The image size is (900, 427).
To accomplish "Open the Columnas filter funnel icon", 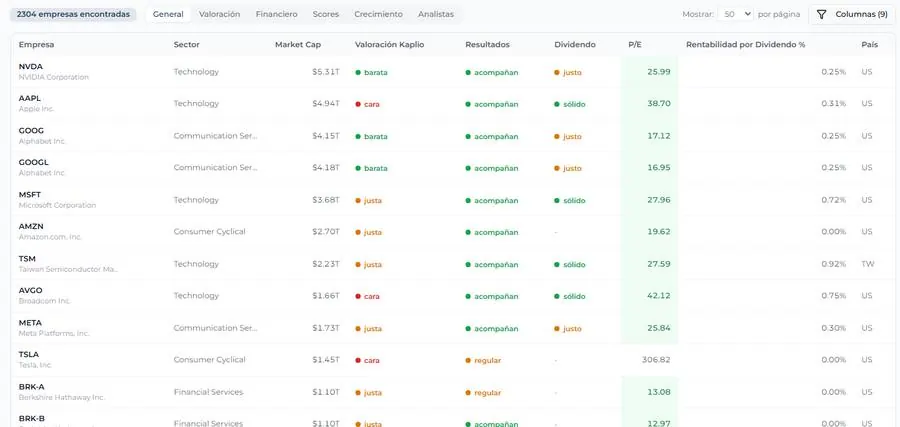I will tap(821, 14).
